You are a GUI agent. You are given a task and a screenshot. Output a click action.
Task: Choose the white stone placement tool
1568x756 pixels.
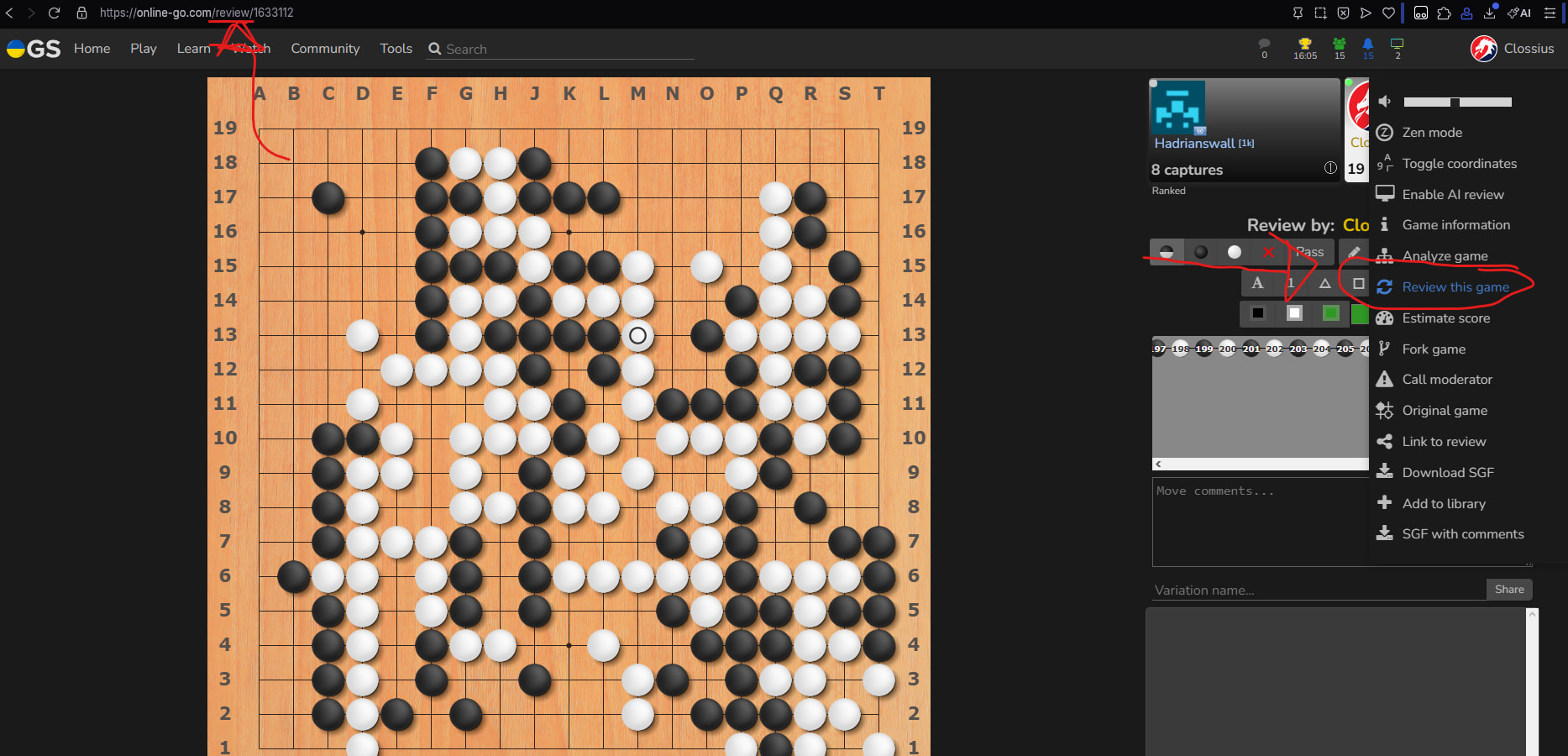[1234, 252]
